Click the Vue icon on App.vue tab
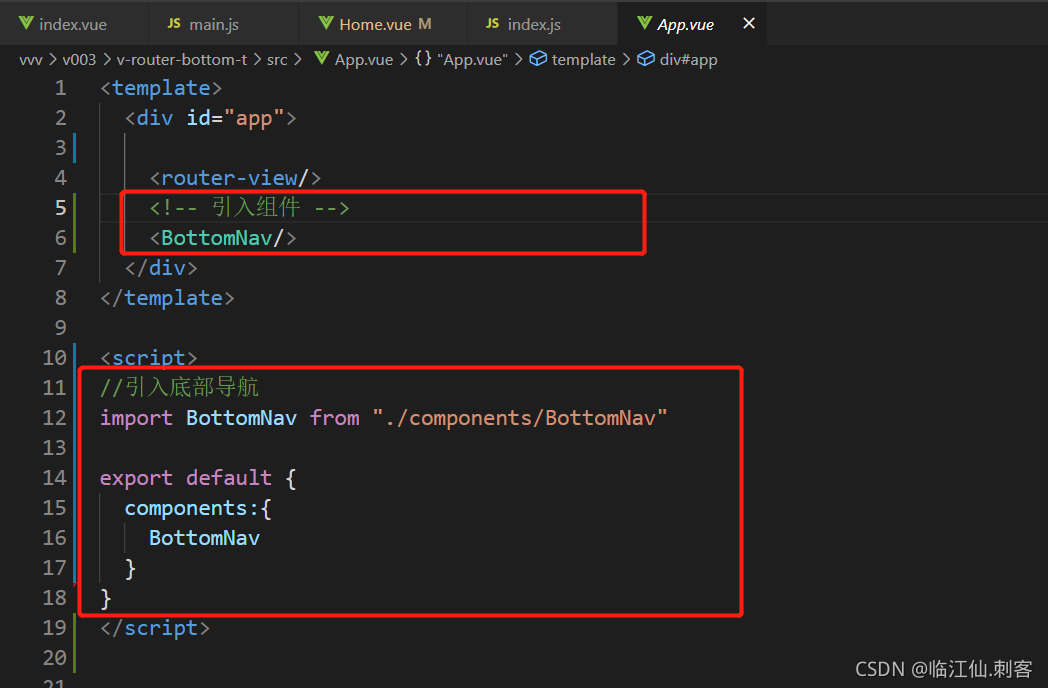Screen dimensions: 1048x688 pos(644,23)
